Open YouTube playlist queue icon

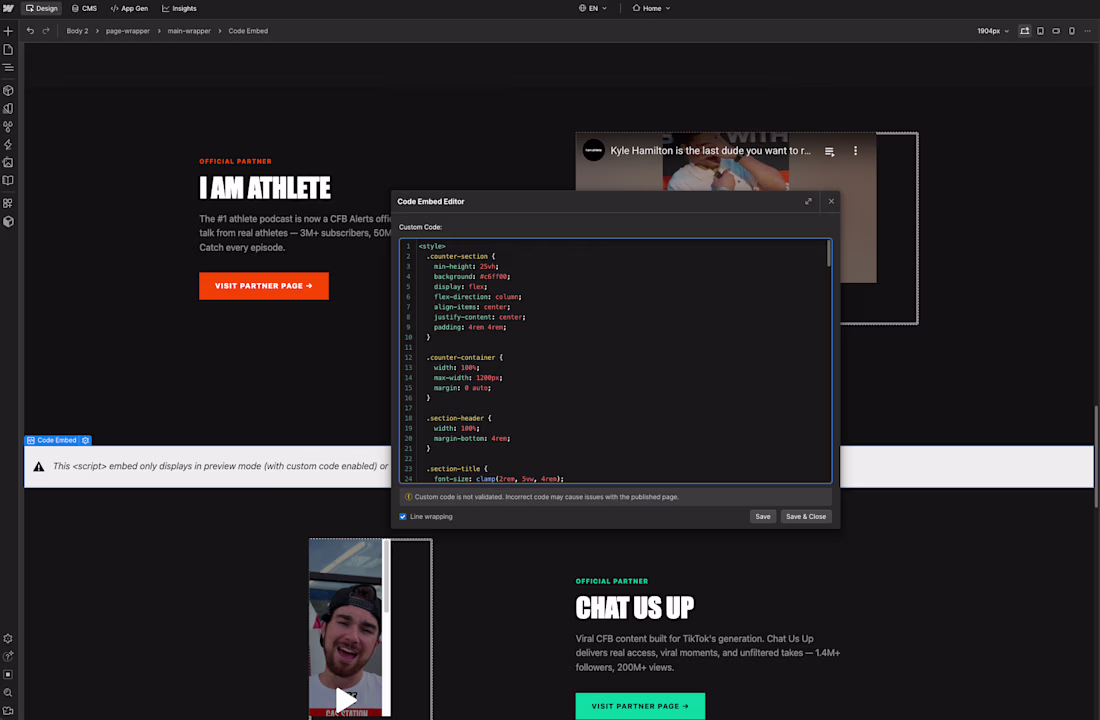[829, 151]
